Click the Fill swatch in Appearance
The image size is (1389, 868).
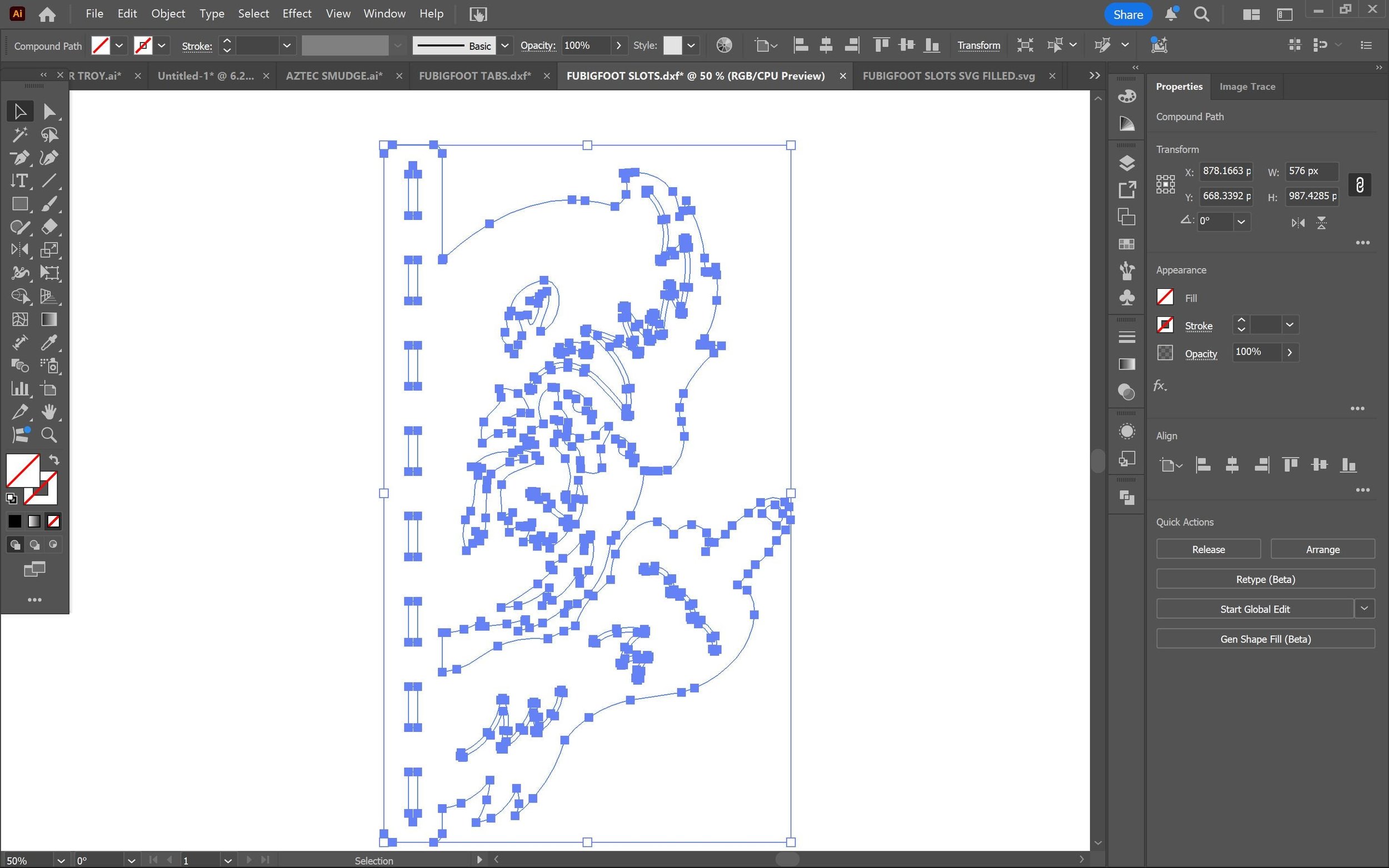click(x=1165, y=297)
